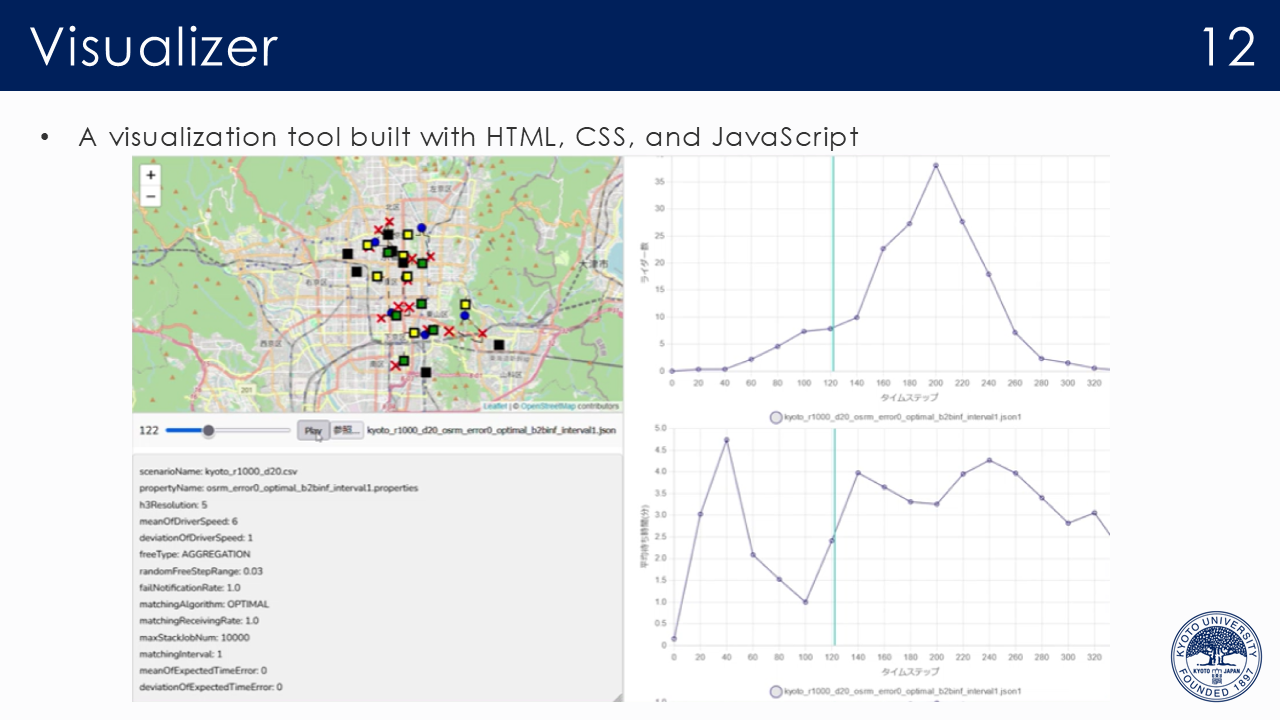Screen dimensions: 1280x720
Task: Toggle the legend entry of the bottom chart
Action: pyautogui.click(x=776, y=691)
